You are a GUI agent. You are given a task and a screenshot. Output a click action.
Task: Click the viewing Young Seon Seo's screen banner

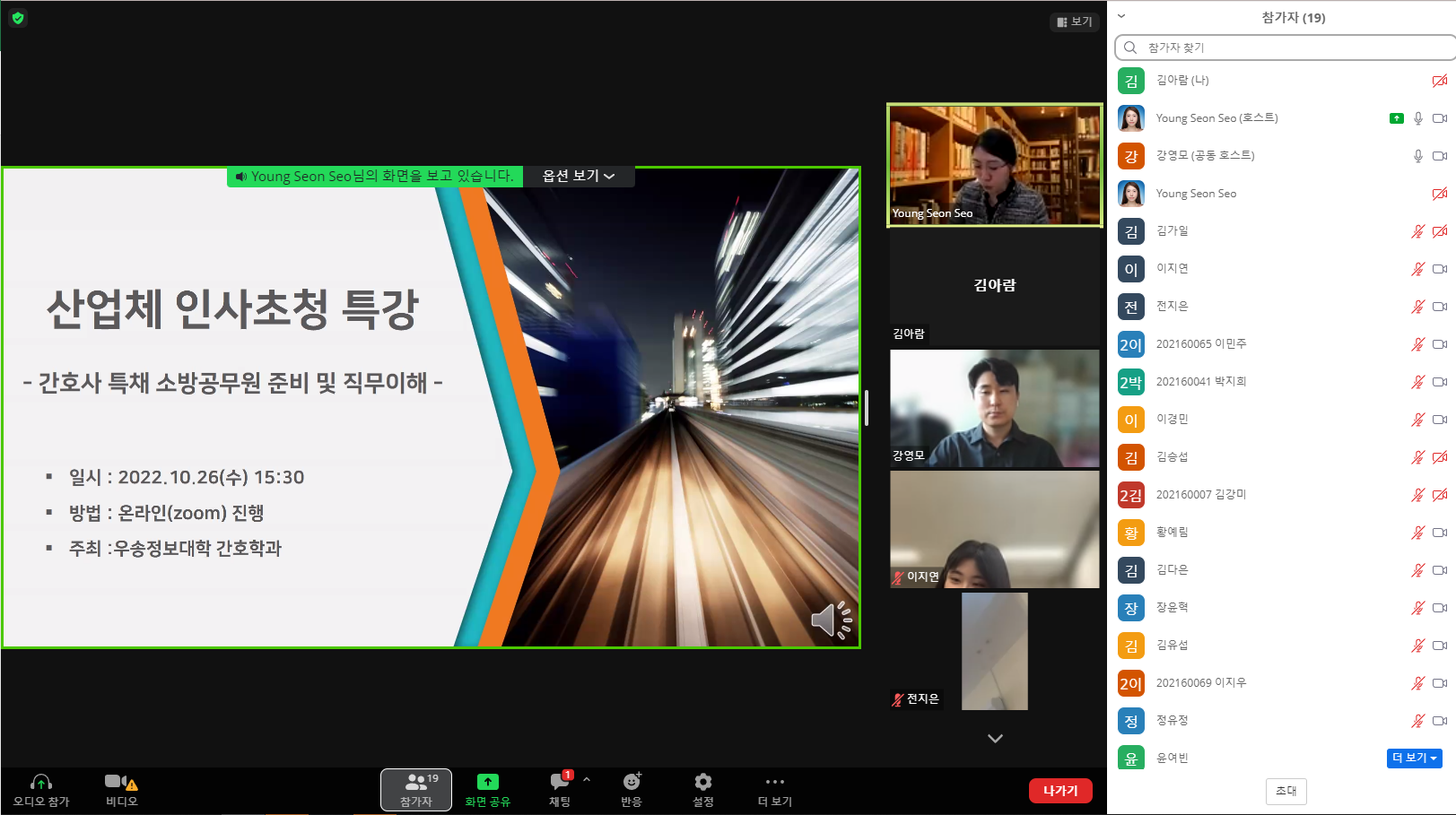375,176
